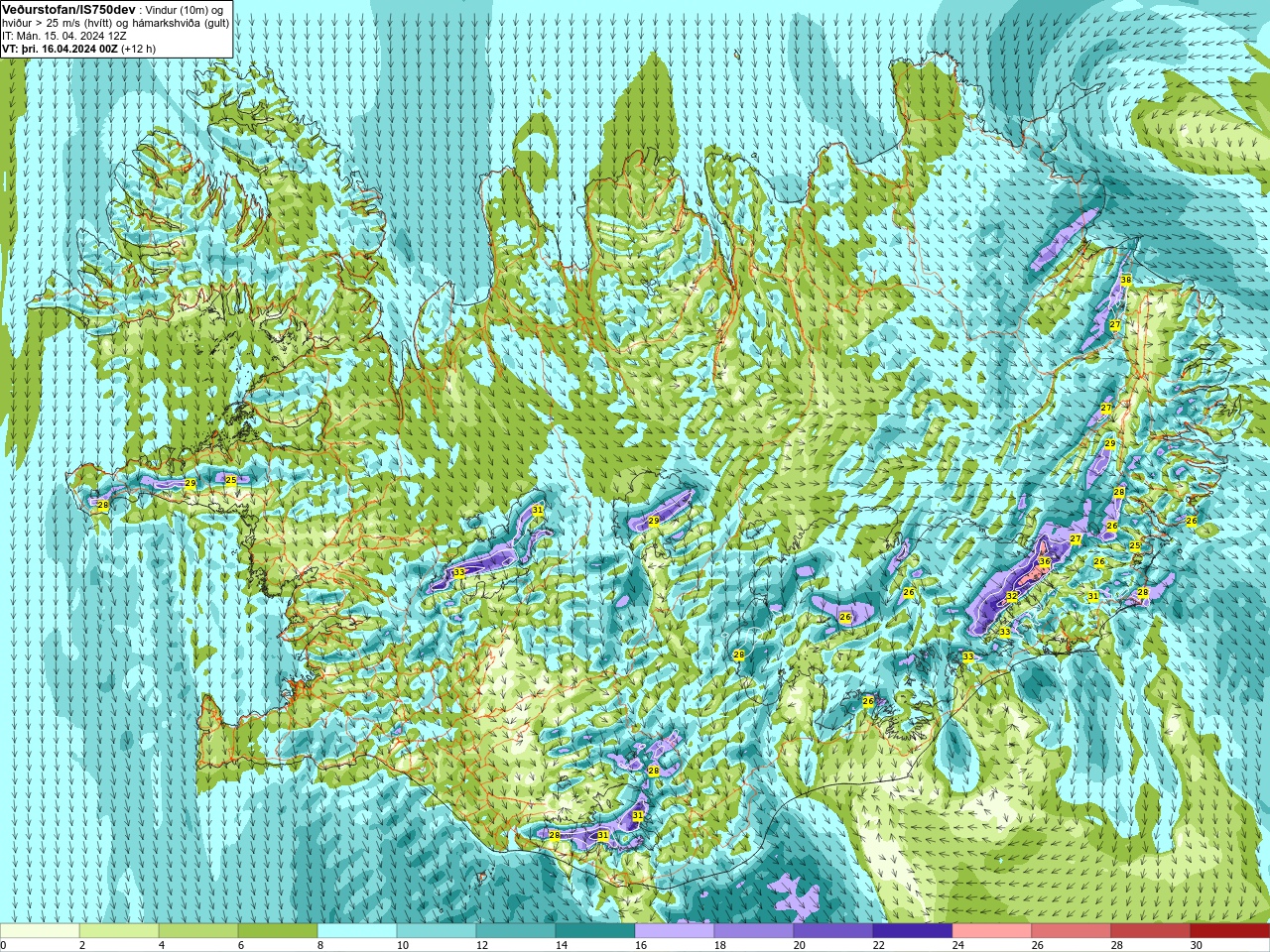The height and width of the screenshot is (952, 1270).
Task: Click the 4–6 m/s green legend swatch
Action: 198,931
